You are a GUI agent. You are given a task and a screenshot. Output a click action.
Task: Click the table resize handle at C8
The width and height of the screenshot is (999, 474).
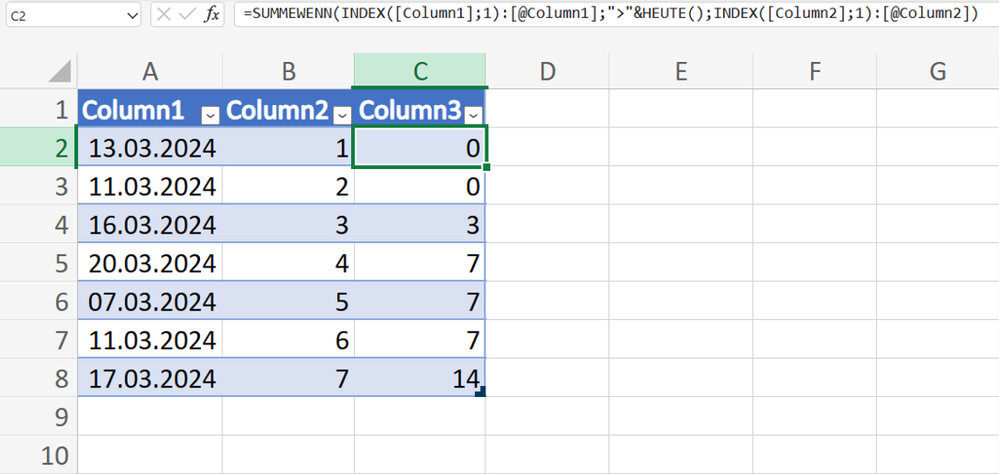pos(480,391)
